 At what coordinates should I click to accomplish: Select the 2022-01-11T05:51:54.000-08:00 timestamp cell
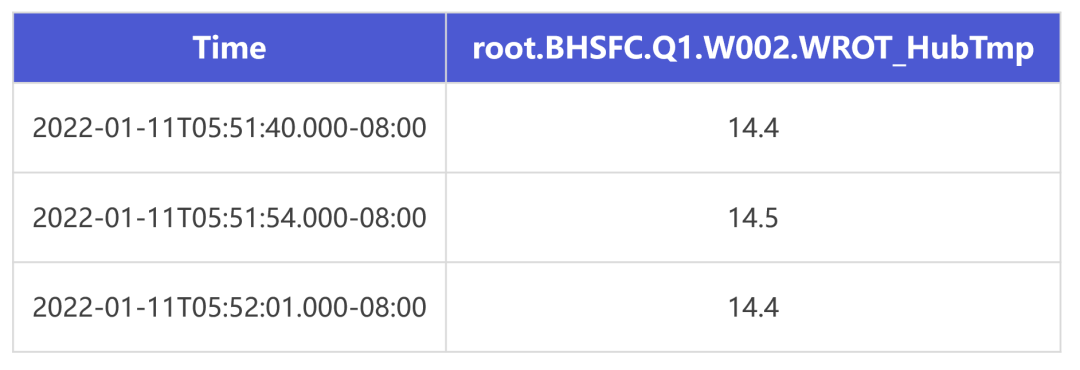point(229,218)
